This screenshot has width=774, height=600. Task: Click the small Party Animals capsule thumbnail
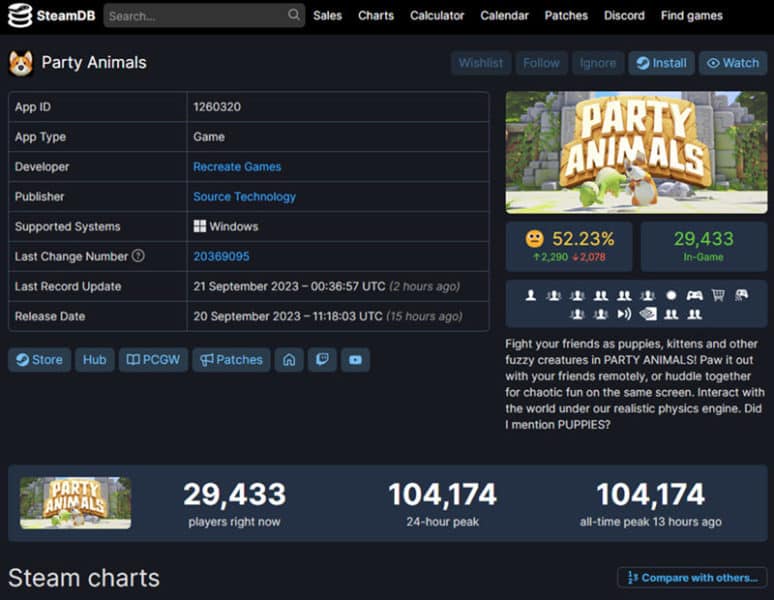[x=76, y=503]
